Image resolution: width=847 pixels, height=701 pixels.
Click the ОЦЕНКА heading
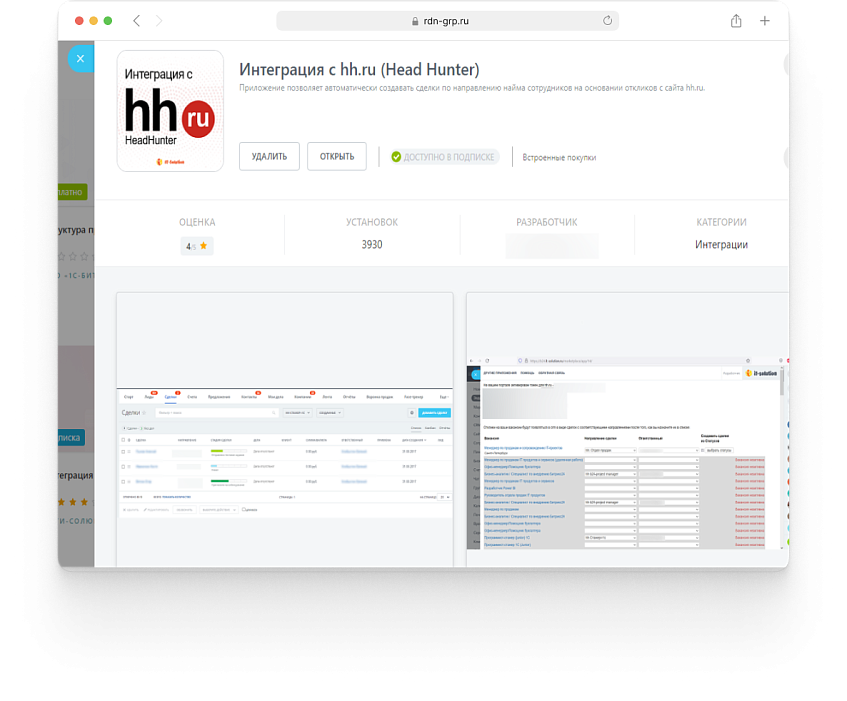pos(197,222)
